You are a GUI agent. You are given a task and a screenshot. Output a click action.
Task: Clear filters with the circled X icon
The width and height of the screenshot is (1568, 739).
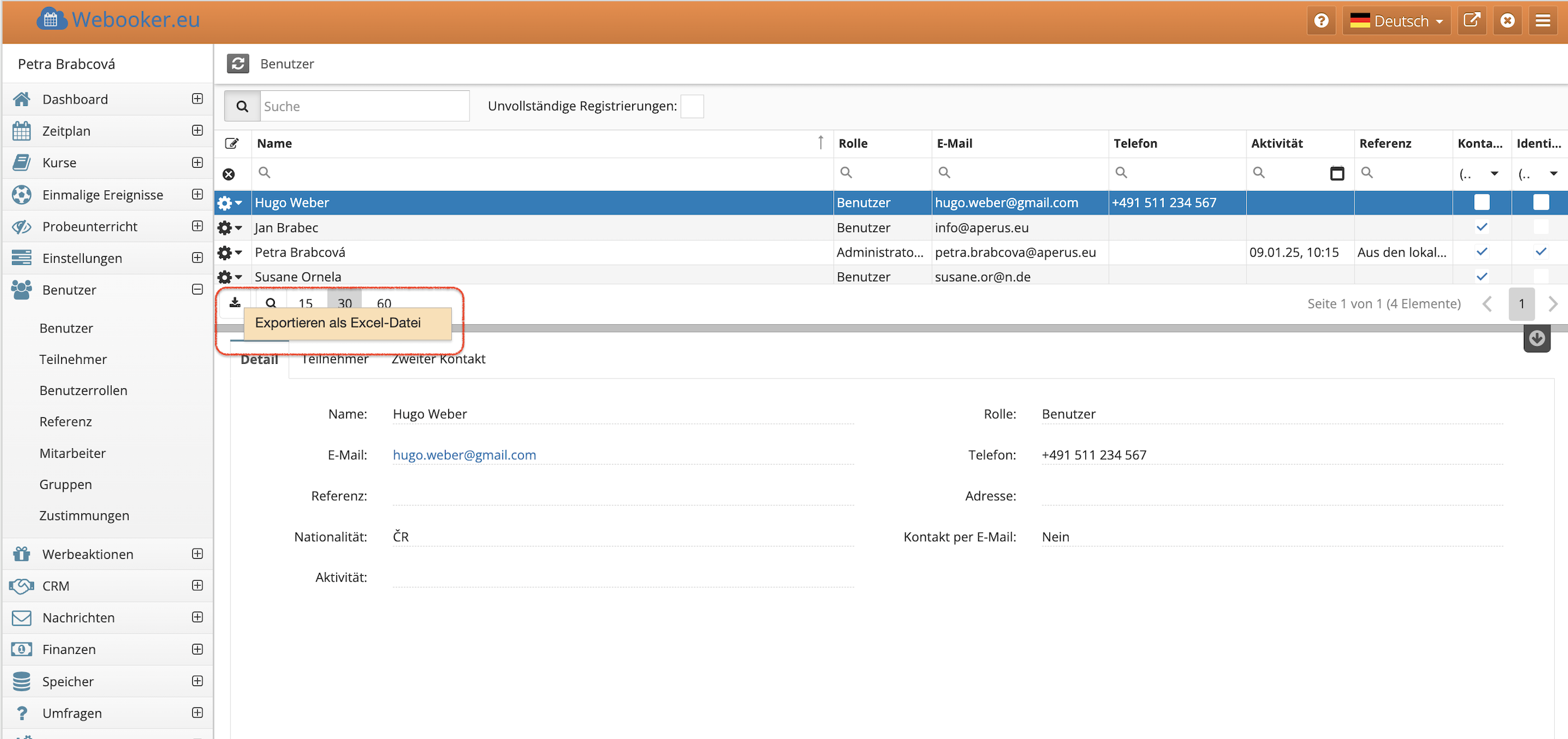(229, 173)
